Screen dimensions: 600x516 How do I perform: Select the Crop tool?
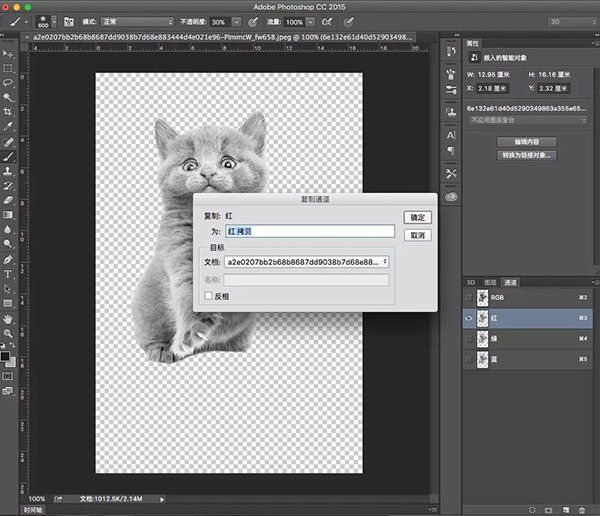8,113
